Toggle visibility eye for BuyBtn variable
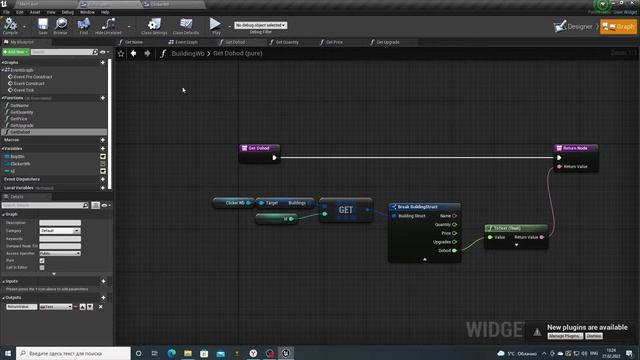The height and width of the screenshot is (360, 640). point(103,157)
